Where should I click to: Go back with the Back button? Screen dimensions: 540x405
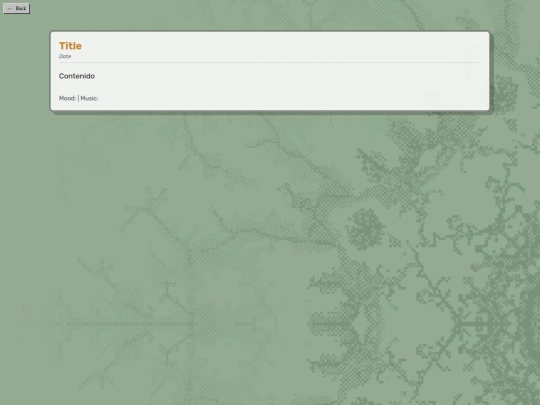click(17, 8)
